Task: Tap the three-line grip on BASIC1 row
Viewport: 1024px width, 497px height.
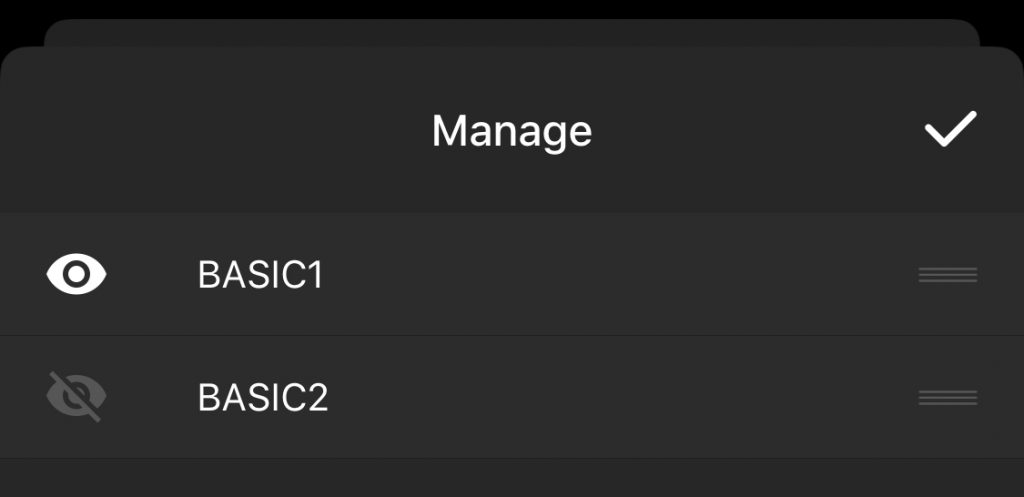Action: pyautogui.click(x=947, y=275)
